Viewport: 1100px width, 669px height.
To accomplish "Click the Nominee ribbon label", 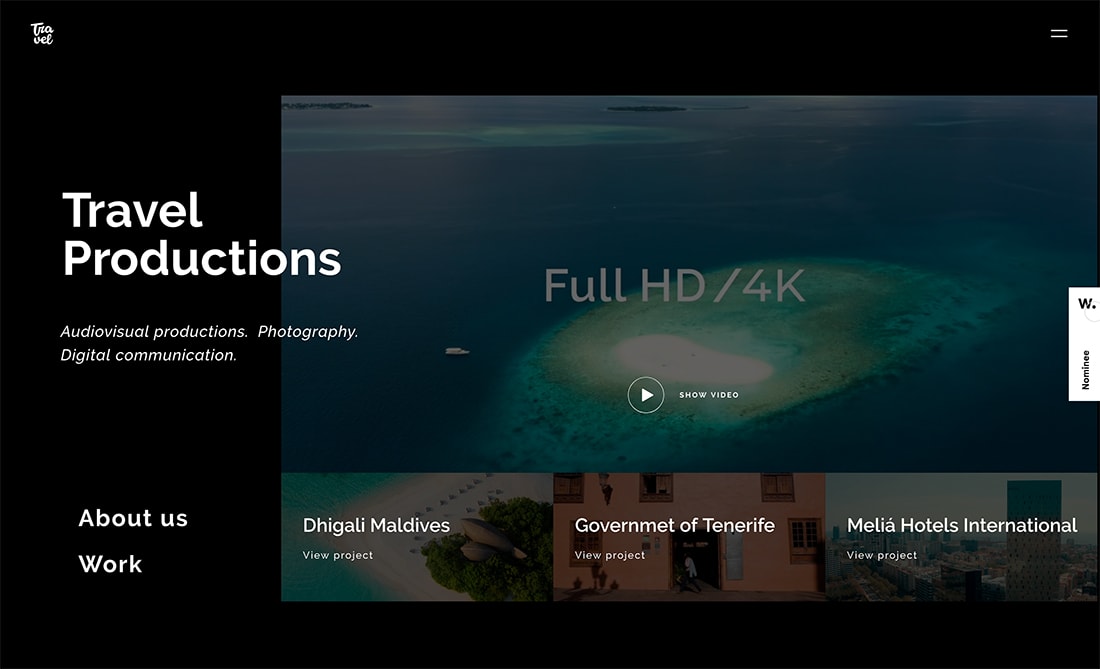I will click(1085, 370).
